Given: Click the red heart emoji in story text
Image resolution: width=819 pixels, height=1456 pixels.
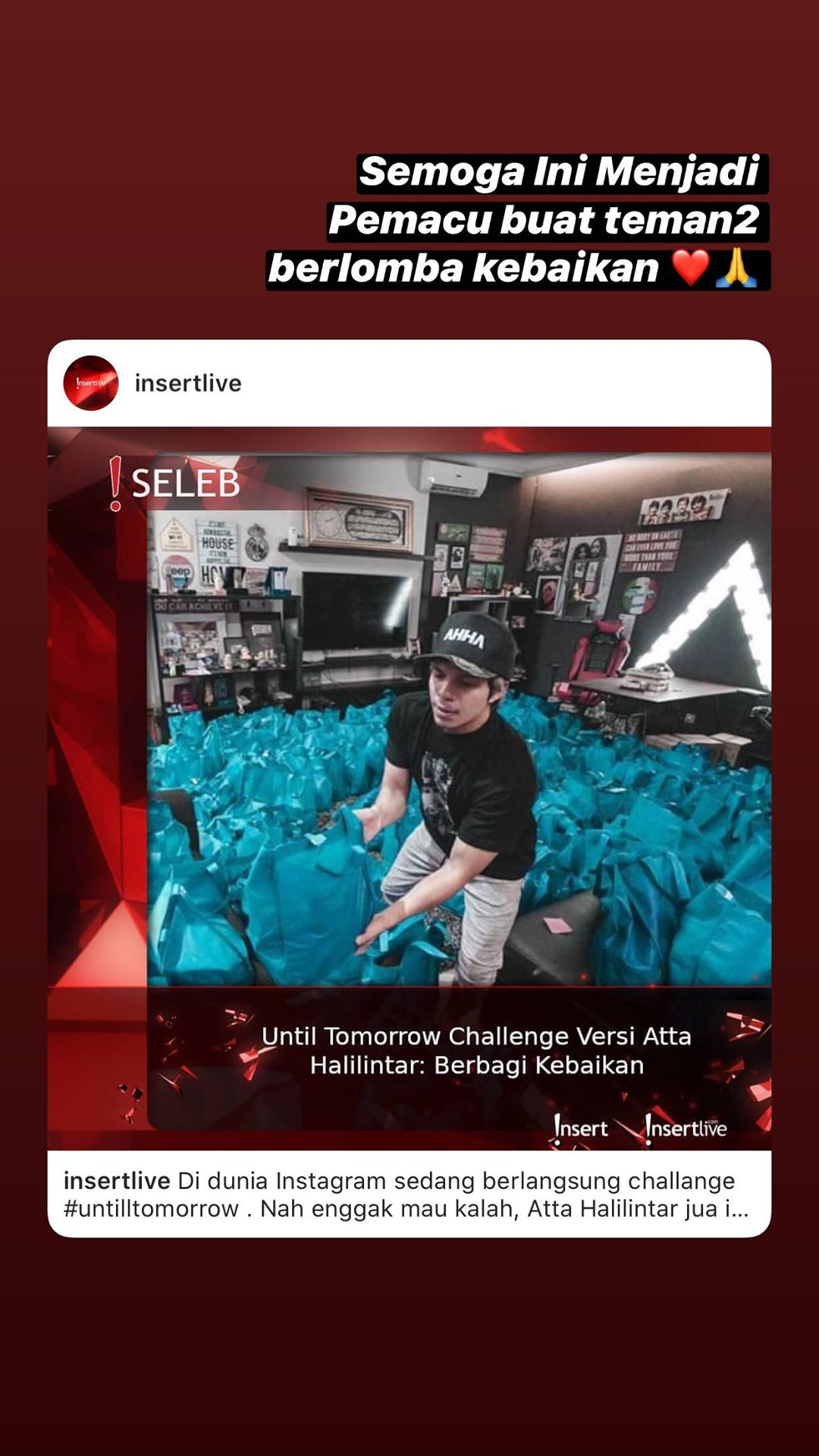Looking at the screenshot, I should tap(691, 268).
